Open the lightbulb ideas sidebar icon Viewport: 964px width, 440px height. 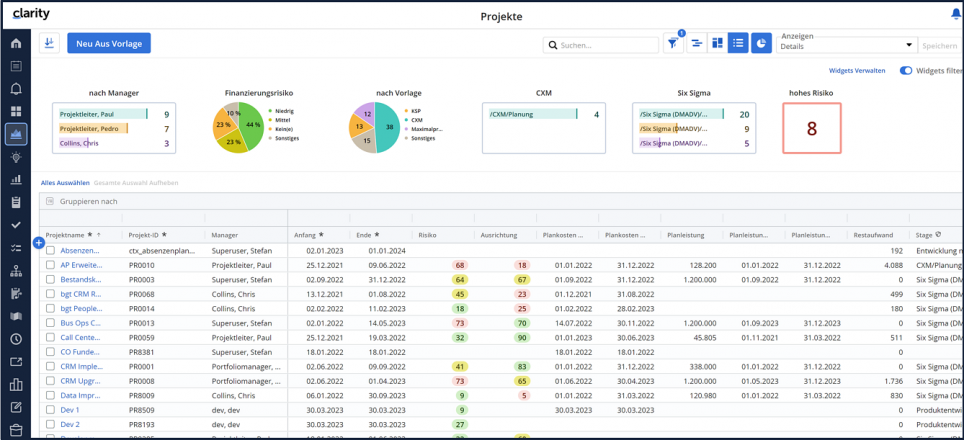click(16, 157)
